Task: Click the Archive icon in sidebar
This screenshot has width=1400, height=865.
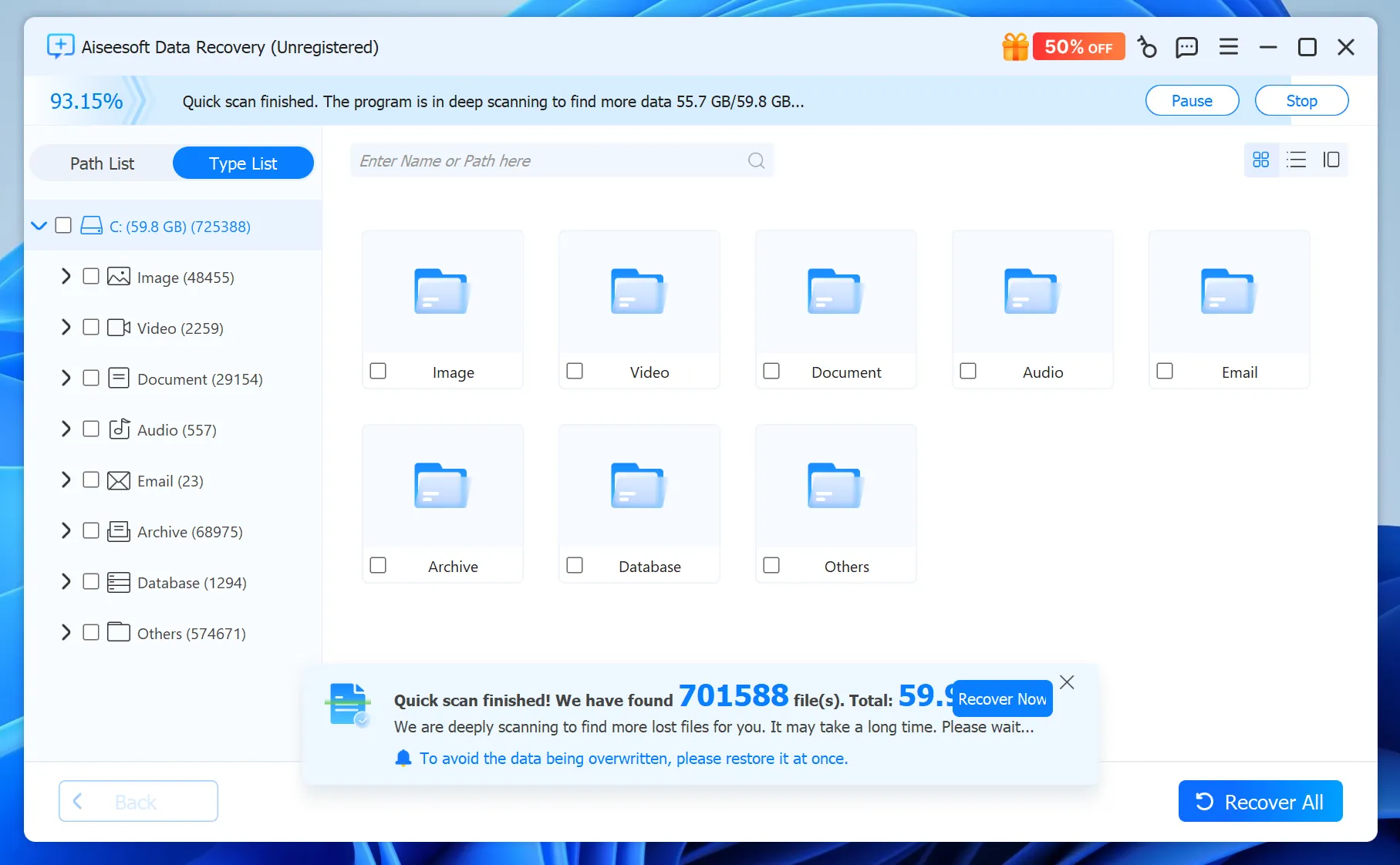Action: 118,531
